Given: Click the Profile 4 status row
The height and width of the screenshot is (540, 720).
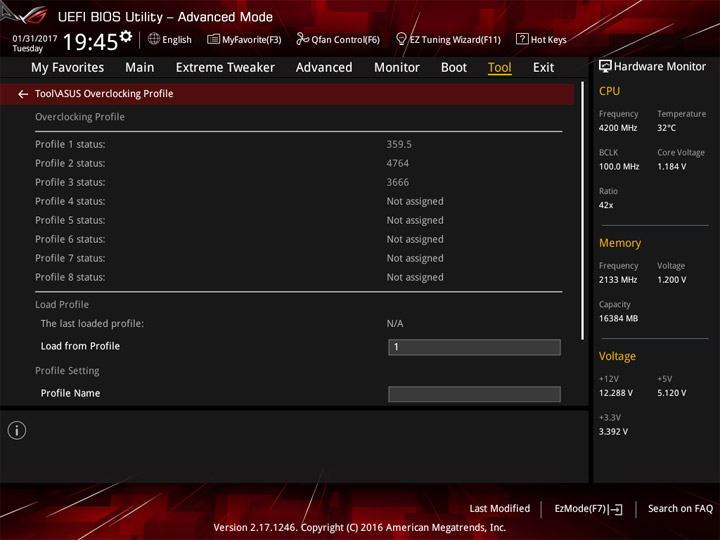Looking at the screenshot, I should click(x=298, y=201).
